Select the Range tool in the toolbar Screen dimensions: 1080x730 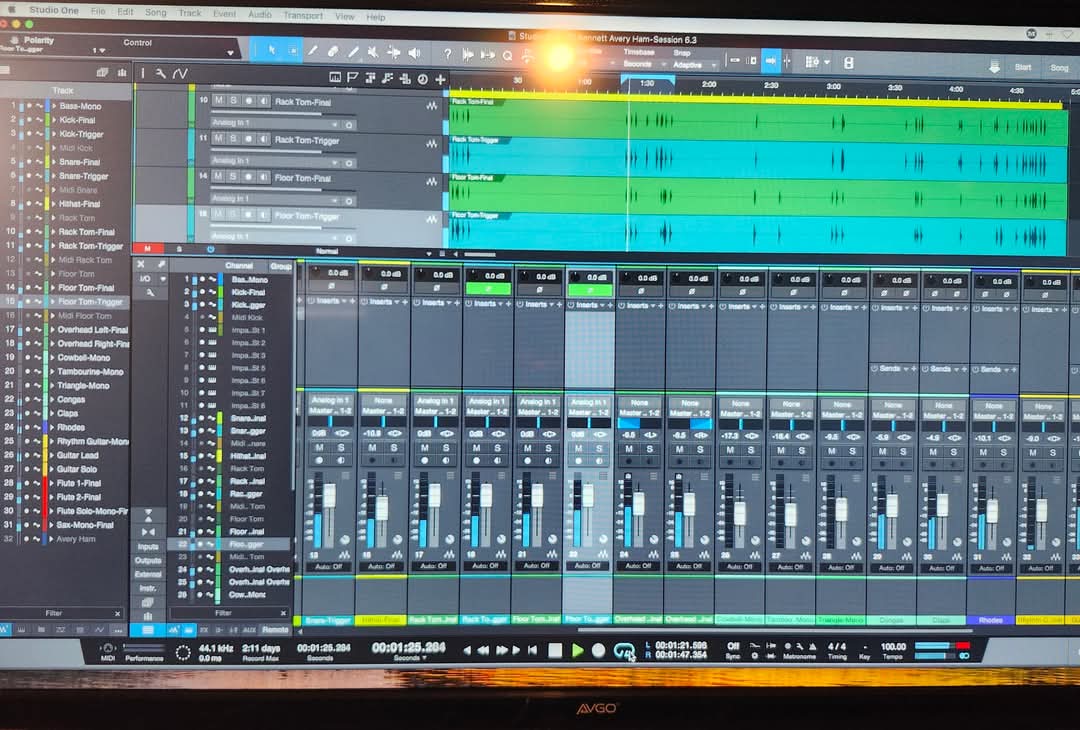click(x=293, y=52)
